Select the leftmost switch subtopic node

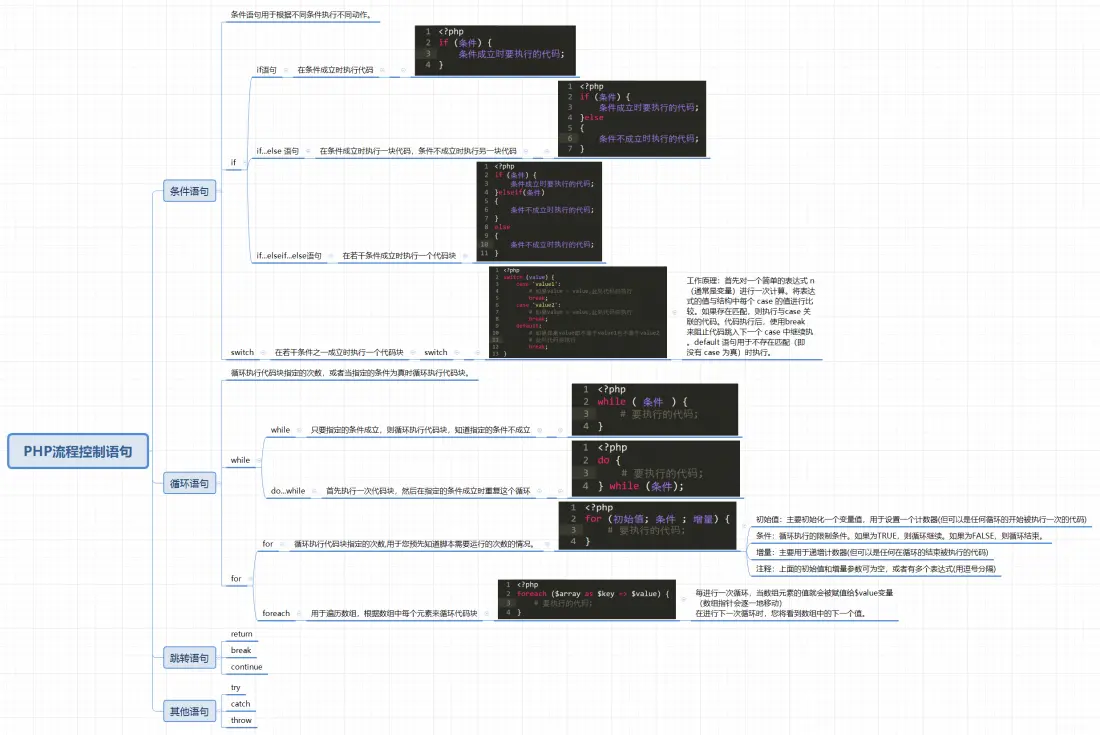point(242,352)
